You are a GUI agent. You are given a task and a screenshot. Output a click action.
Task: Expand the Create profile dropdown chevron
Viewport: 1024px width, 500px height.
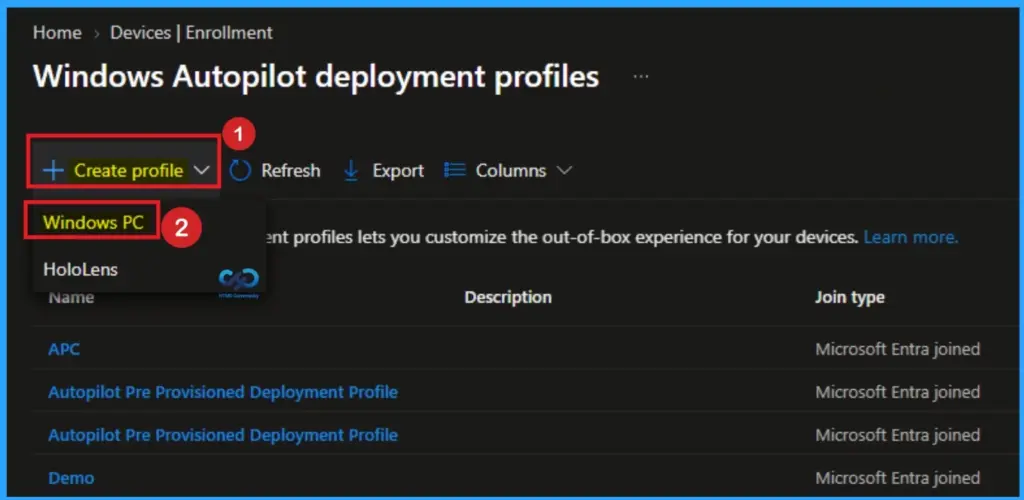tap(202, 171)
